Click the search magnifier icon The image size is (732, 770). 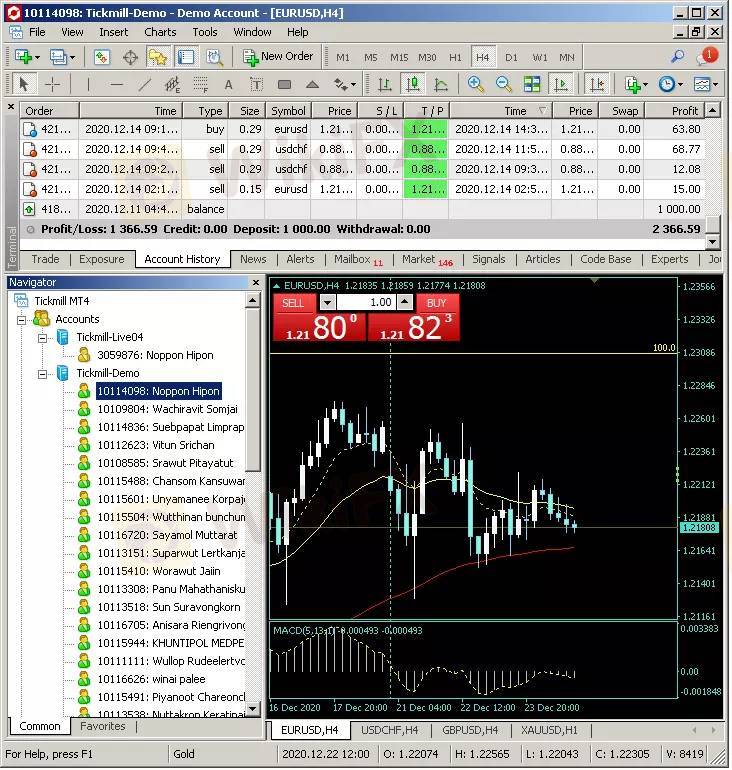(x=677, y=57)
